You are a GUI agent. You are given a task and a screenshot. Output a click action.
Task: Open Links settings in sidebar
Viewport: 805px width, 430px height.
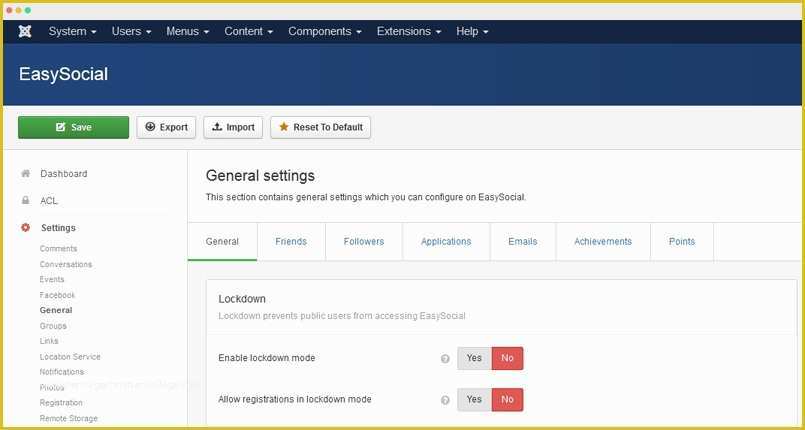pos(49,341)
